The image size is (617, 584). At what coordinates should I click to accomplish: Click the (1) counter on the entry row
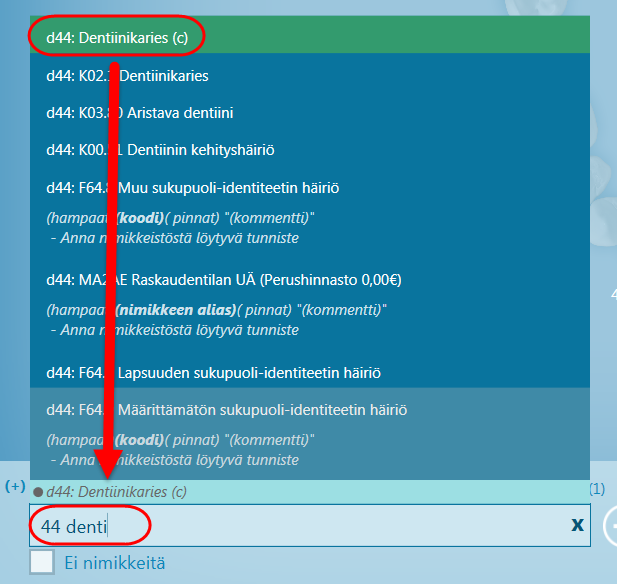pos(597,489)
